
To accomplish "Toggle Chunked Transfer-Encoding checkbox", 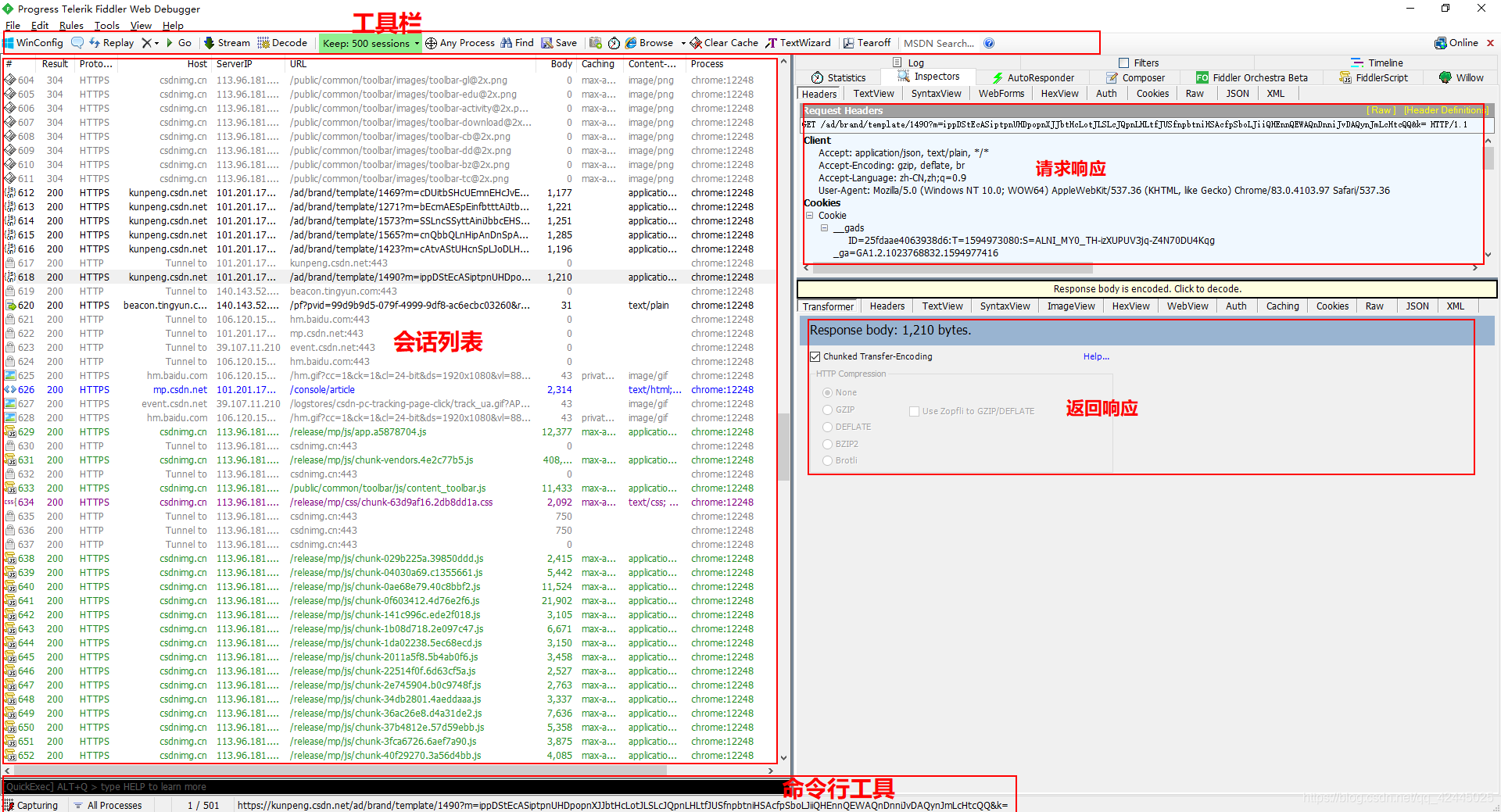I will click(x=815, y=356).
